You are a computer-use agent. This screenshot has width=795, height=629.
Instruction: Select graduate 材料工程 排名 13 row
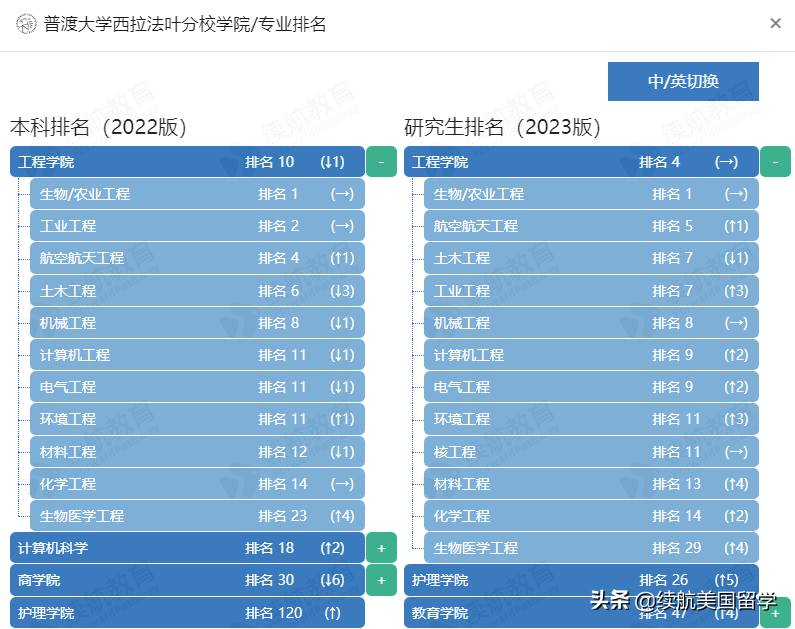(x=591, y=484)
